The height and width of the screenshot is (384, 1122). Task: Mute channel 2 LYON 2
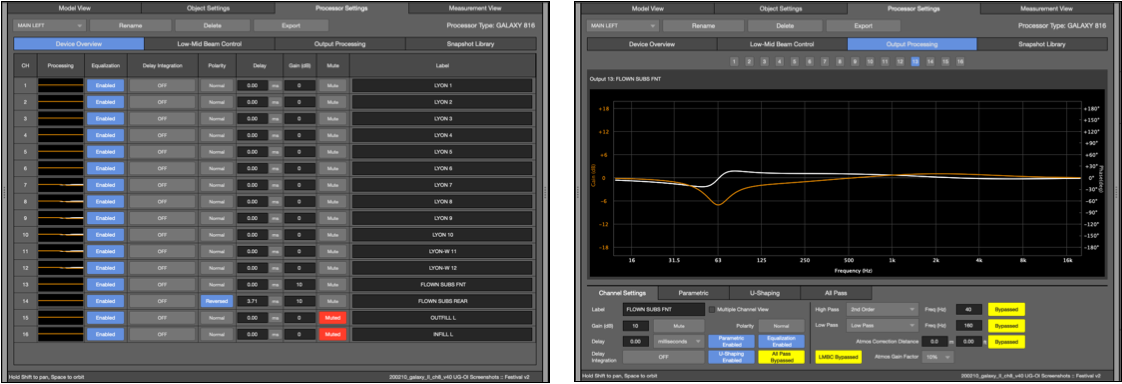pyautogui.click(x=332, y=102)
